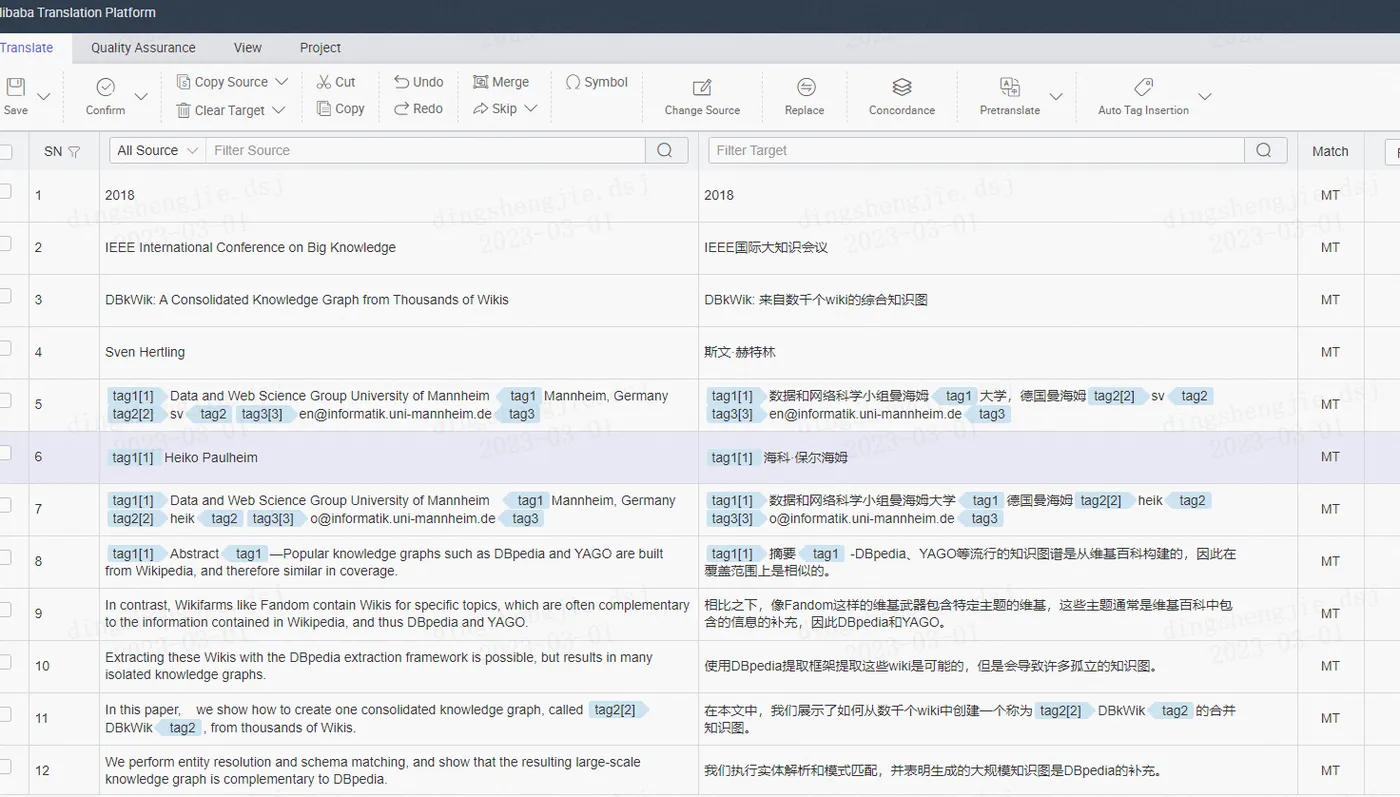Click the Match column header
The image size is (1400, 797).
(x=1330, y=151)
